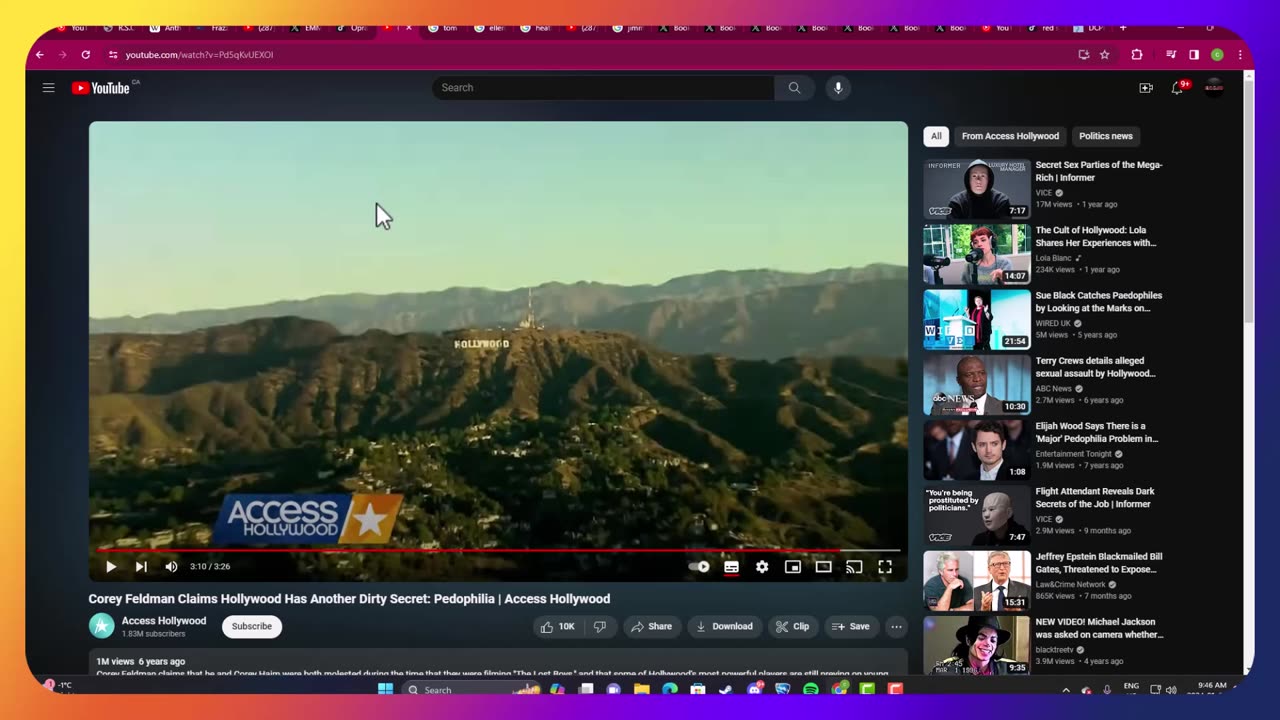The image size is (1280, 720).
Task: Open the Access Hollywood channel name link
Action: pyautogui.click(x=164, y=621)
